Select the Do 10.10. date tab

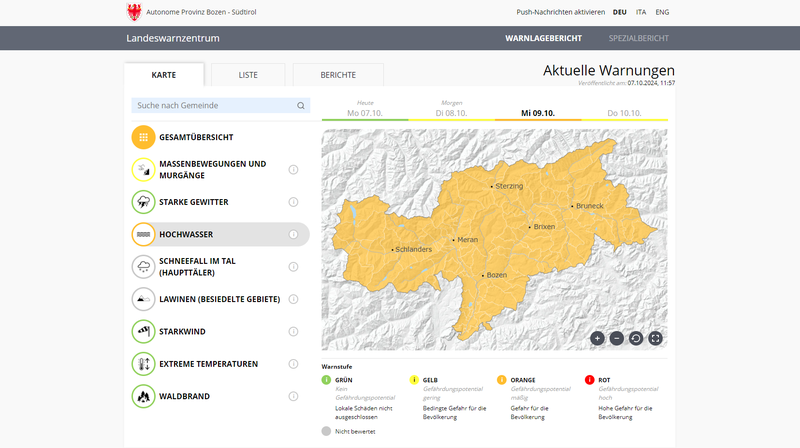624,113
